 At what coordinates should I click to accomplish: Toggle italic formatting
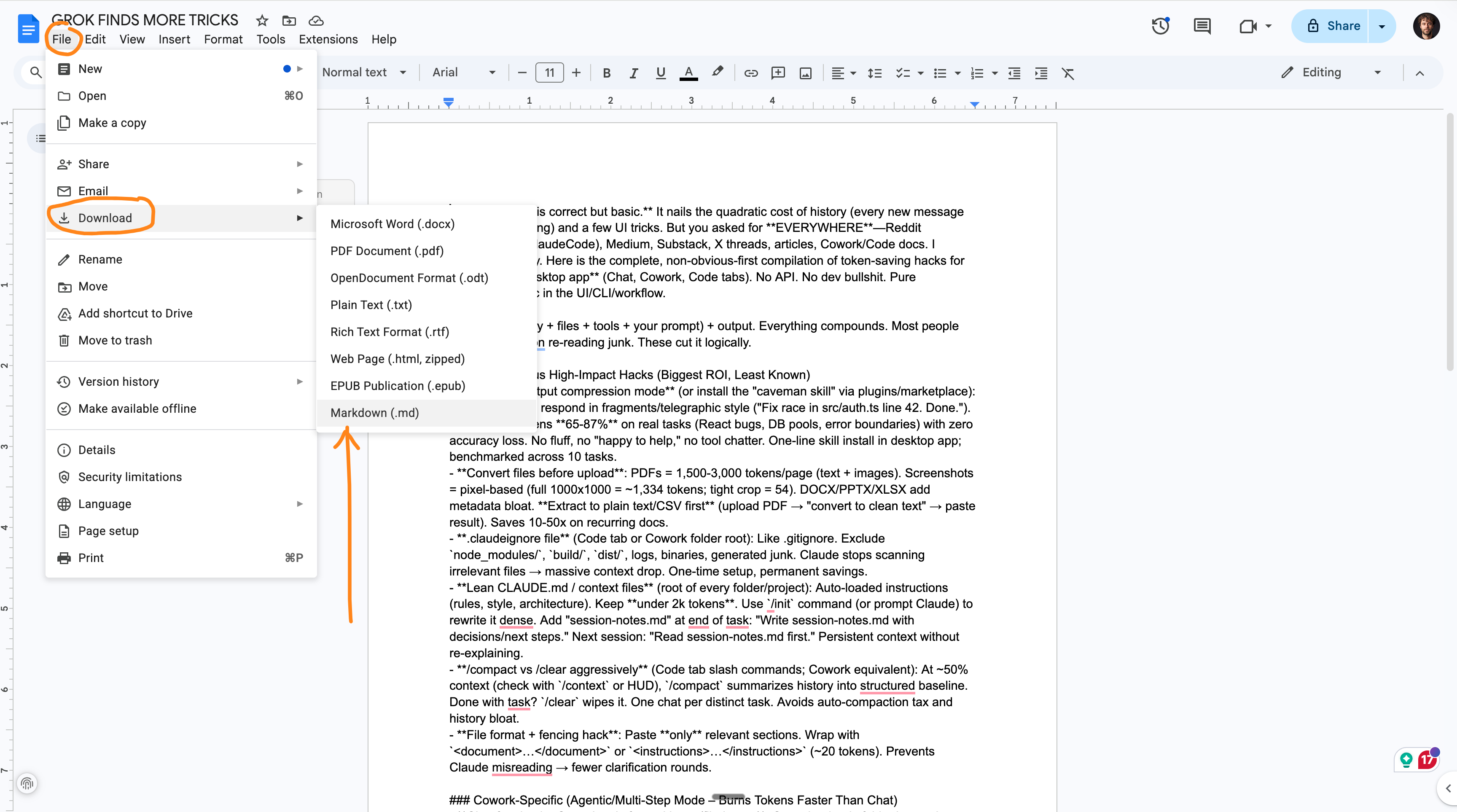tap(634, 73)
